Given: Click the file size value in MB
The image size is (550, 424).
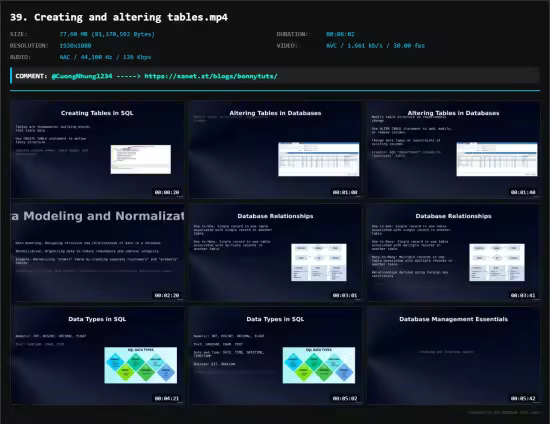Looking at the screenshot, I should [x=107, y=34].
